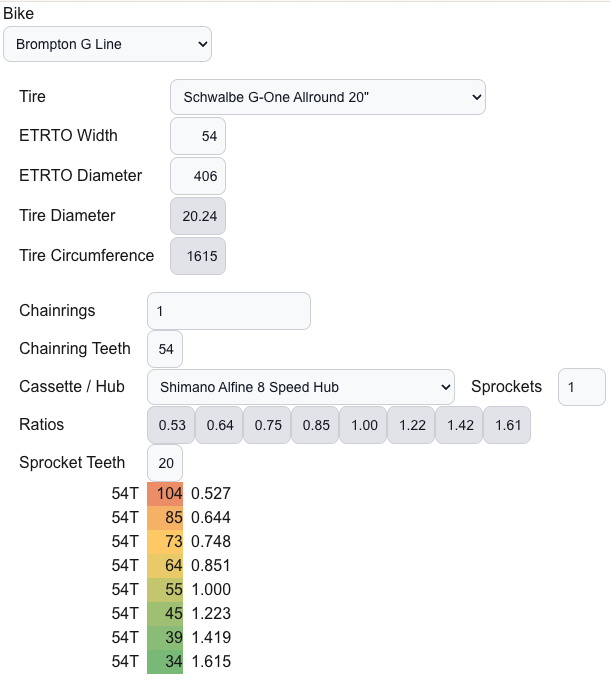This screenshot has height=693, width=610.
Task: Click the orange 85 gear cell
Action: (x=165, y=518)
